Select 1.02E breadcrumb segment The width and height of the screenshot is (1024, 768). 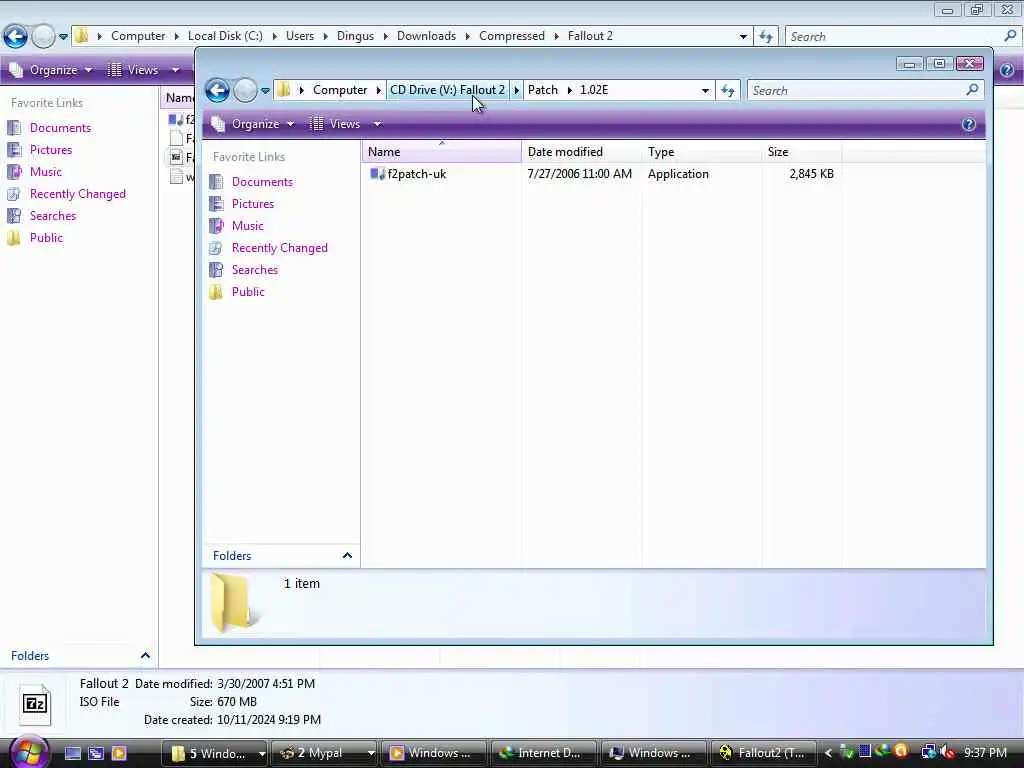coord(594,90)
